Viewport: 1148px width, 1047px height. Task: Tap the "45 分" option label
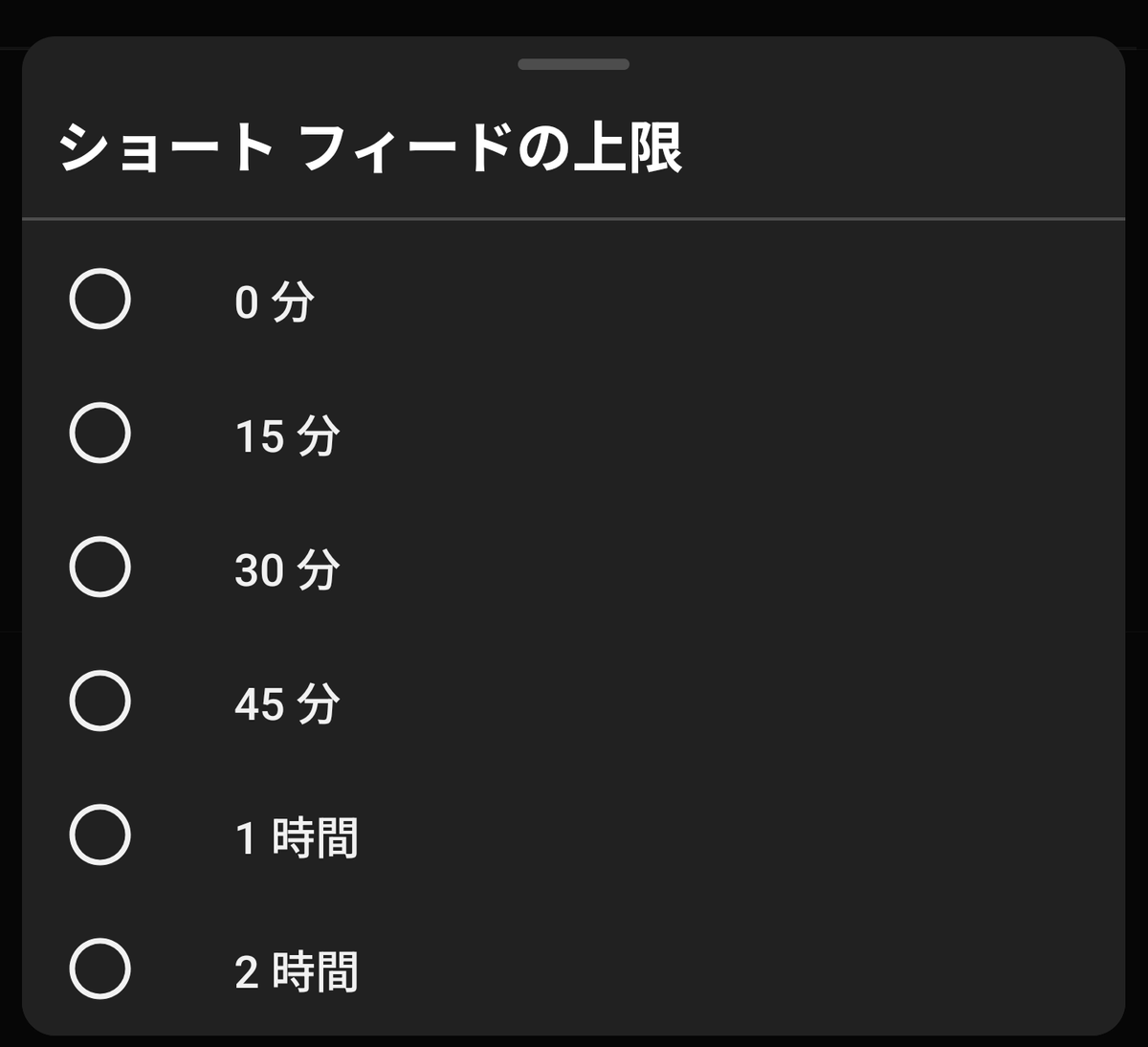tap(286, 704)
